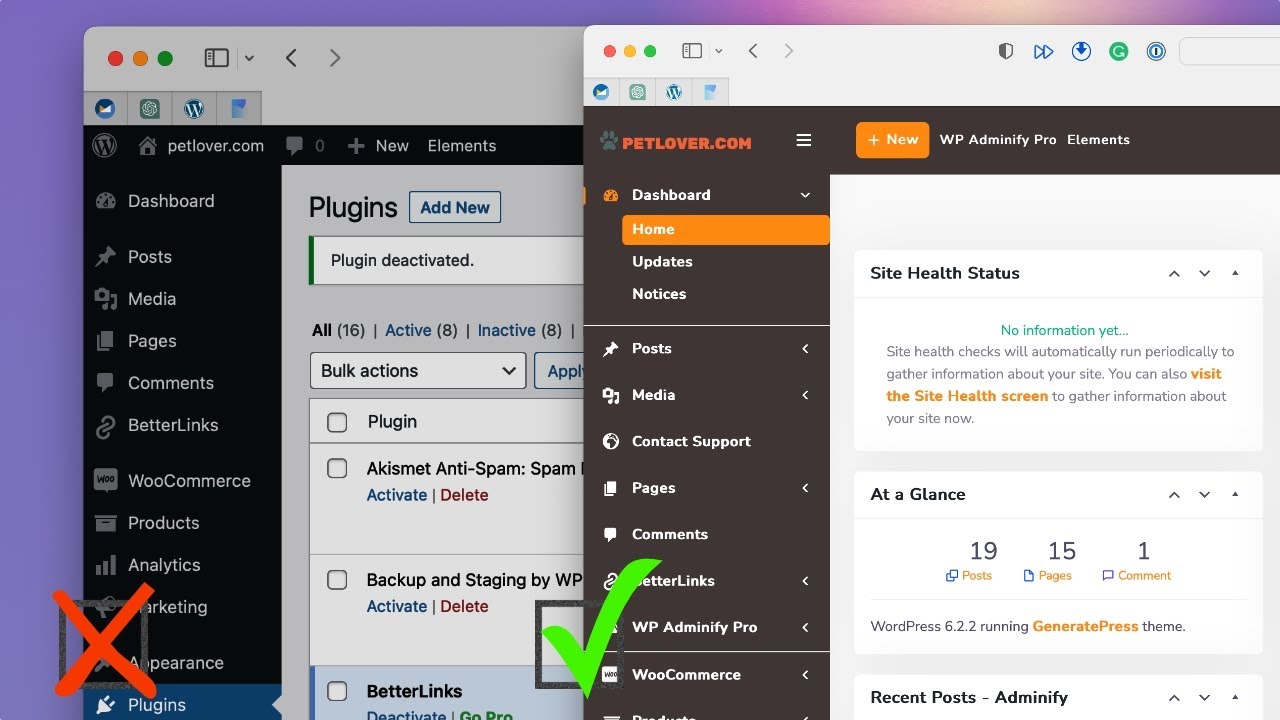This screenshot has height=720, width=1280.
Task: Toggle Site Health Status widget triangle
Action: point(1235,273)
